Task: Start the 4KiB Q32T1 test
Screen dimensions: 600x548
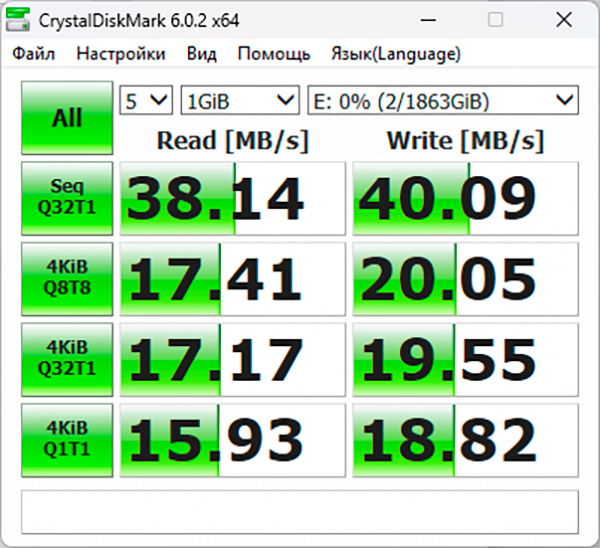Action: (x=67, y=360)
